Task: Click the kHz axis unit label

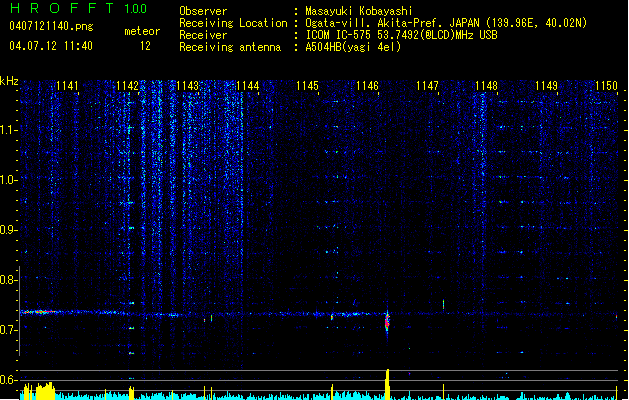Action: coord(9,81)
